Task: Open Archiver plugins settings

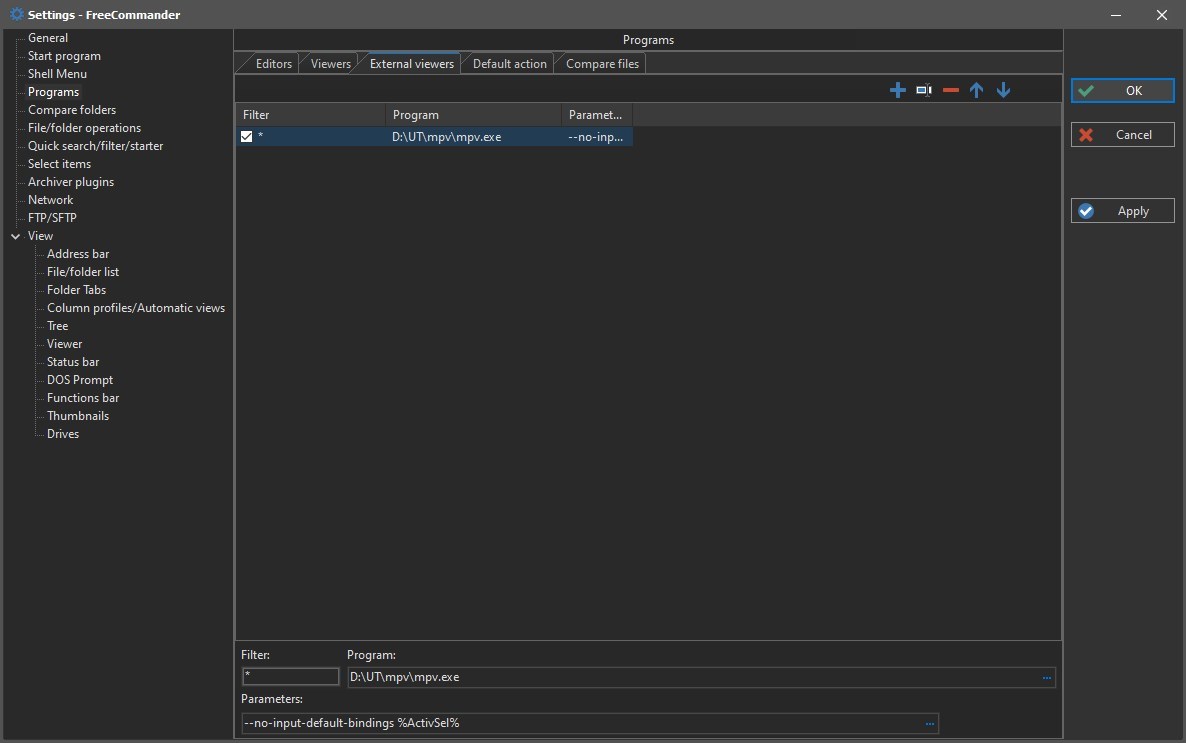Action: 71,182
